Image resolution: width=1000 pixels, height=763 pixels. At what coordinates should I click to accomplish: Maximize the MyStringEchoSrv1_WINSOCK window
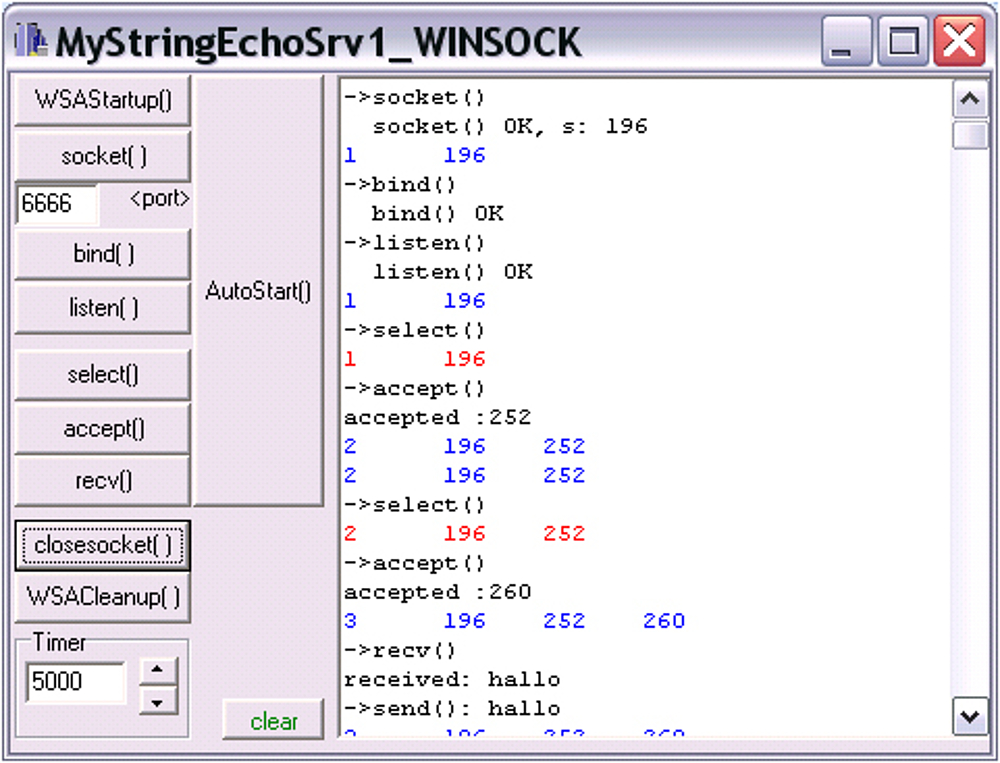click(902, 41)
